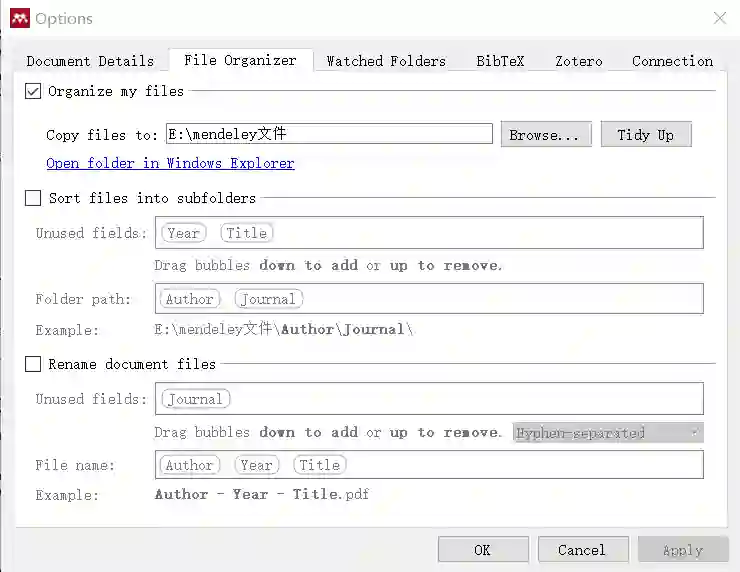Image resolution: width=740 pixels, height=572 pixels.
Task: Enable Rename document files checkbox
Action: [x=33, y=364]
